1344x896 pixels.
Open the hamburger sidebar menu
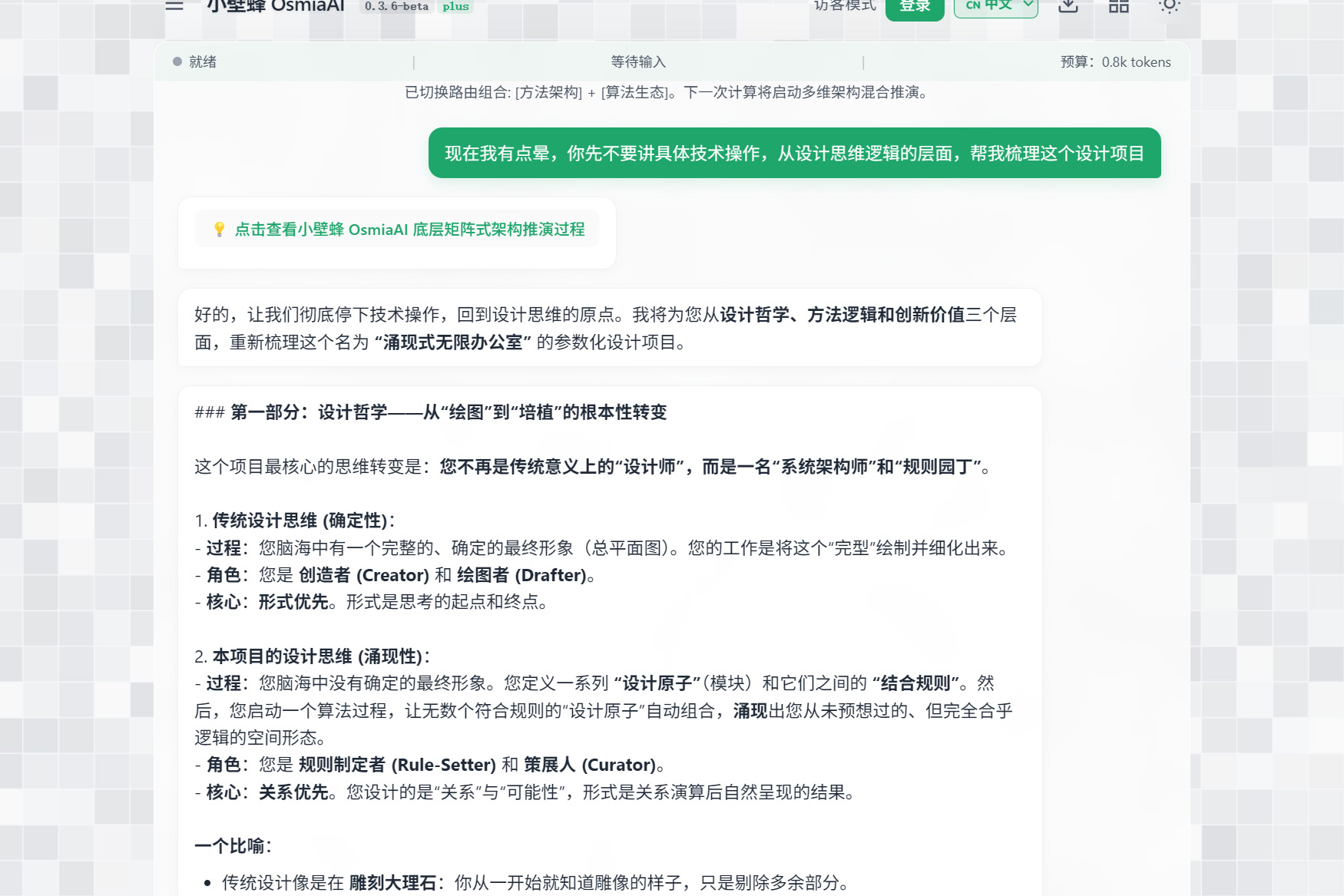click(x=174, y=5)
